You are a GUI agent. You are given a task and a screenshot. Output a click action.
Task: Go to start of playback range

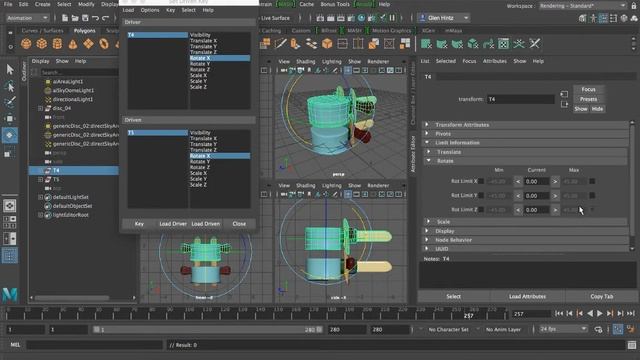(x=559, y=313)
